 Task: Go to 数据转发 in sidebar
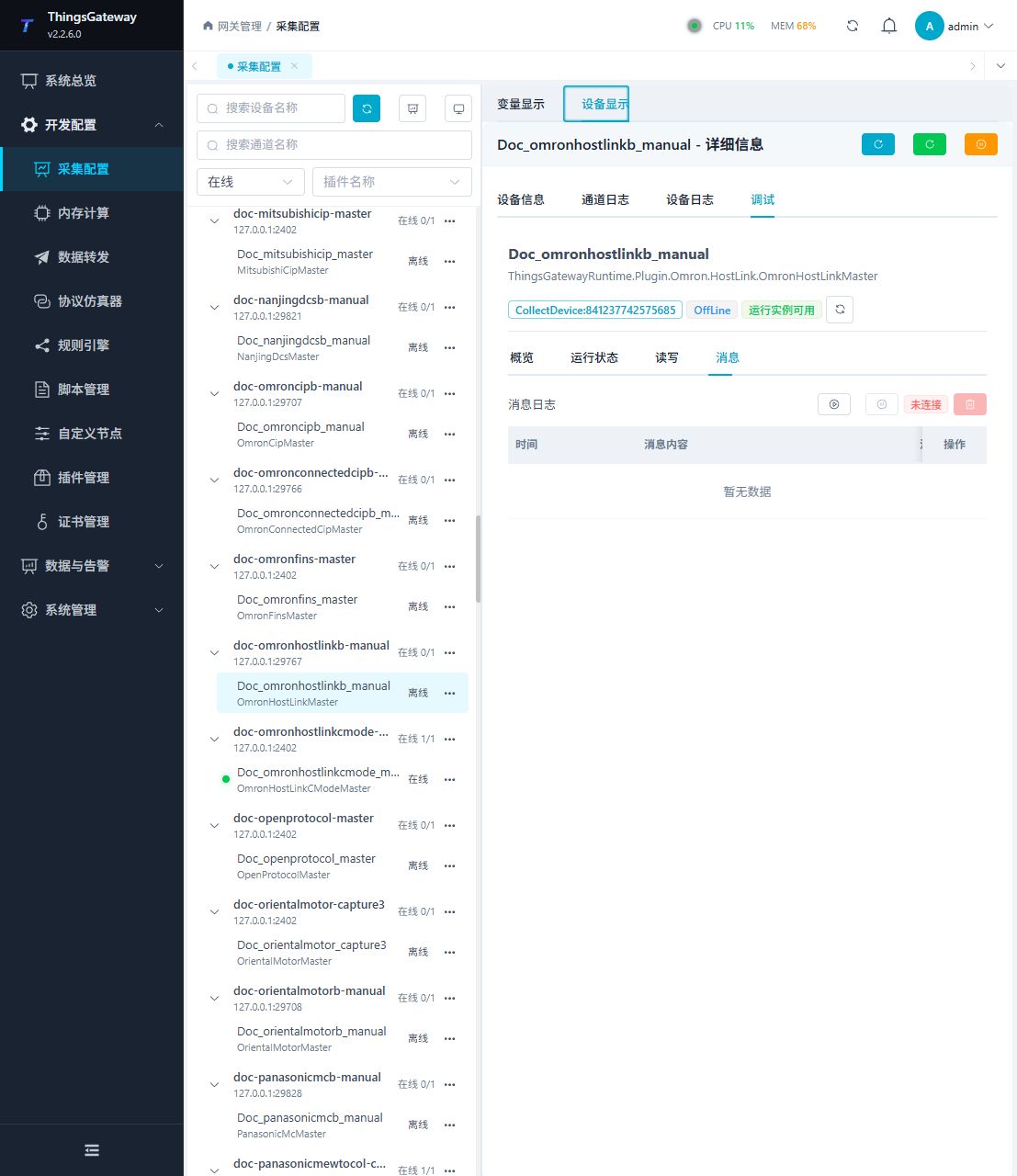coord(92,257)
